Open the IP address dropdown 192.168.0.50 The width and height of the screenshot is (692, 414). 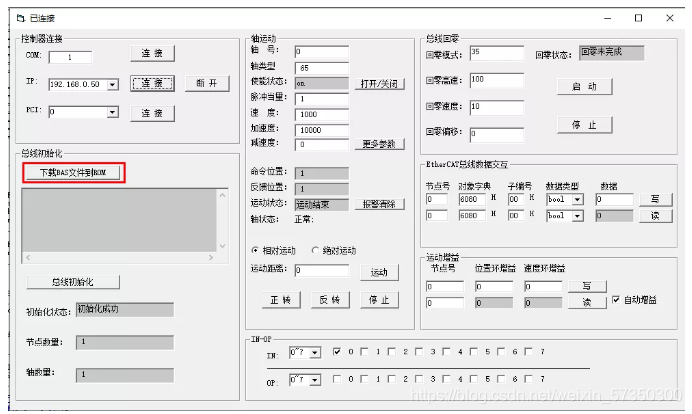click(113, 84)
